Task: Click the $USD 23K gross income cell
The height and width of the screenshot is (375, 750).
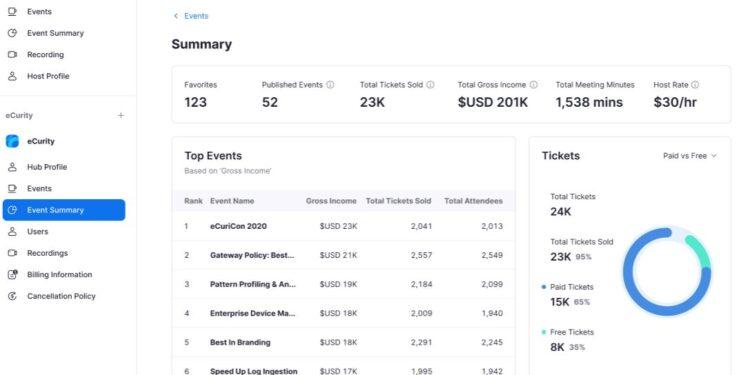Action: tap(338, 226)
